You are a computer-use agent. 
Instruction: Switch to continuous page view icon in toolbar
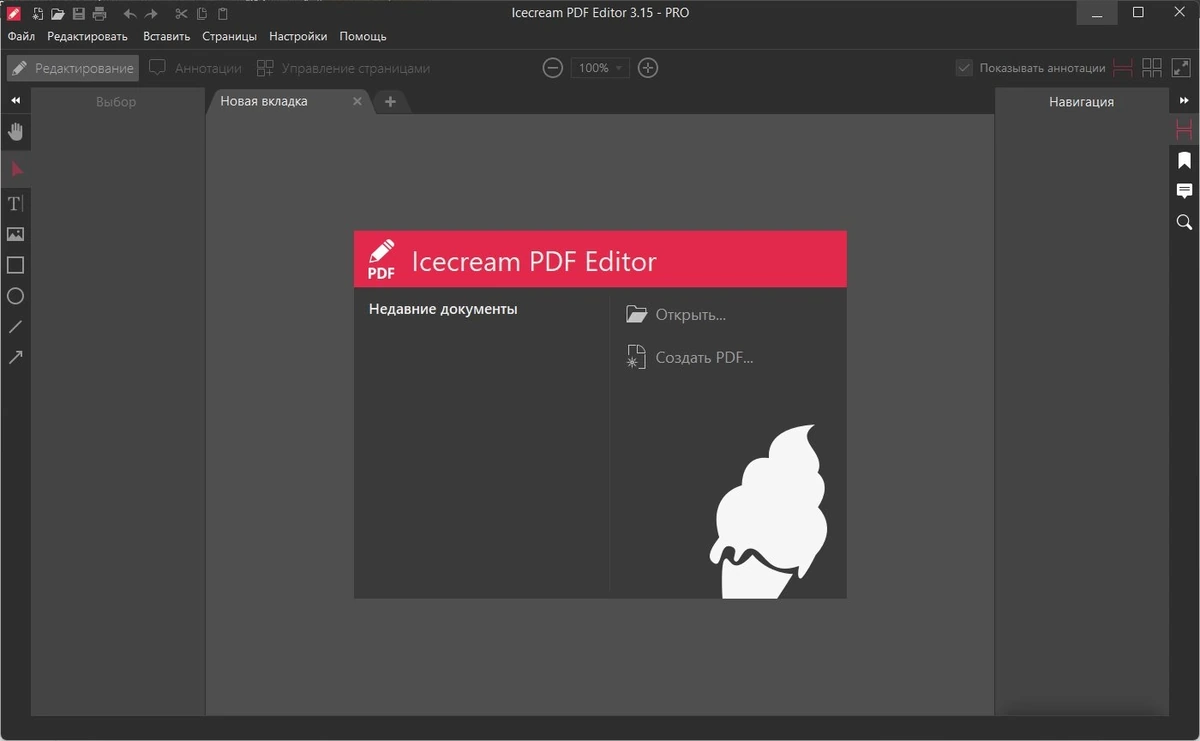(x=1123, y=68)
